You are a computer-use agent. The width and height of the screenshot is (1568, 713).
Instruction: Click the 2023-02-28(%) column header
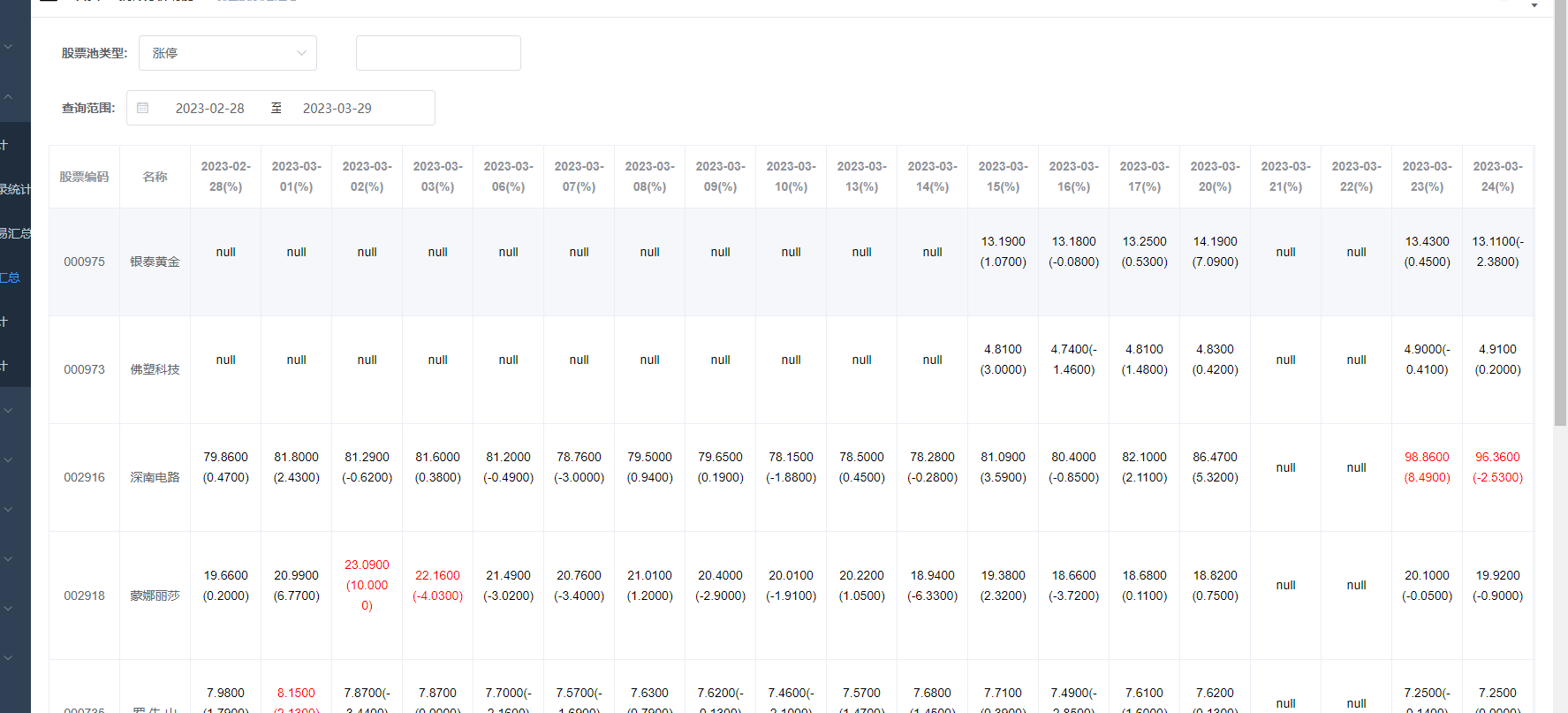[225, 177]
